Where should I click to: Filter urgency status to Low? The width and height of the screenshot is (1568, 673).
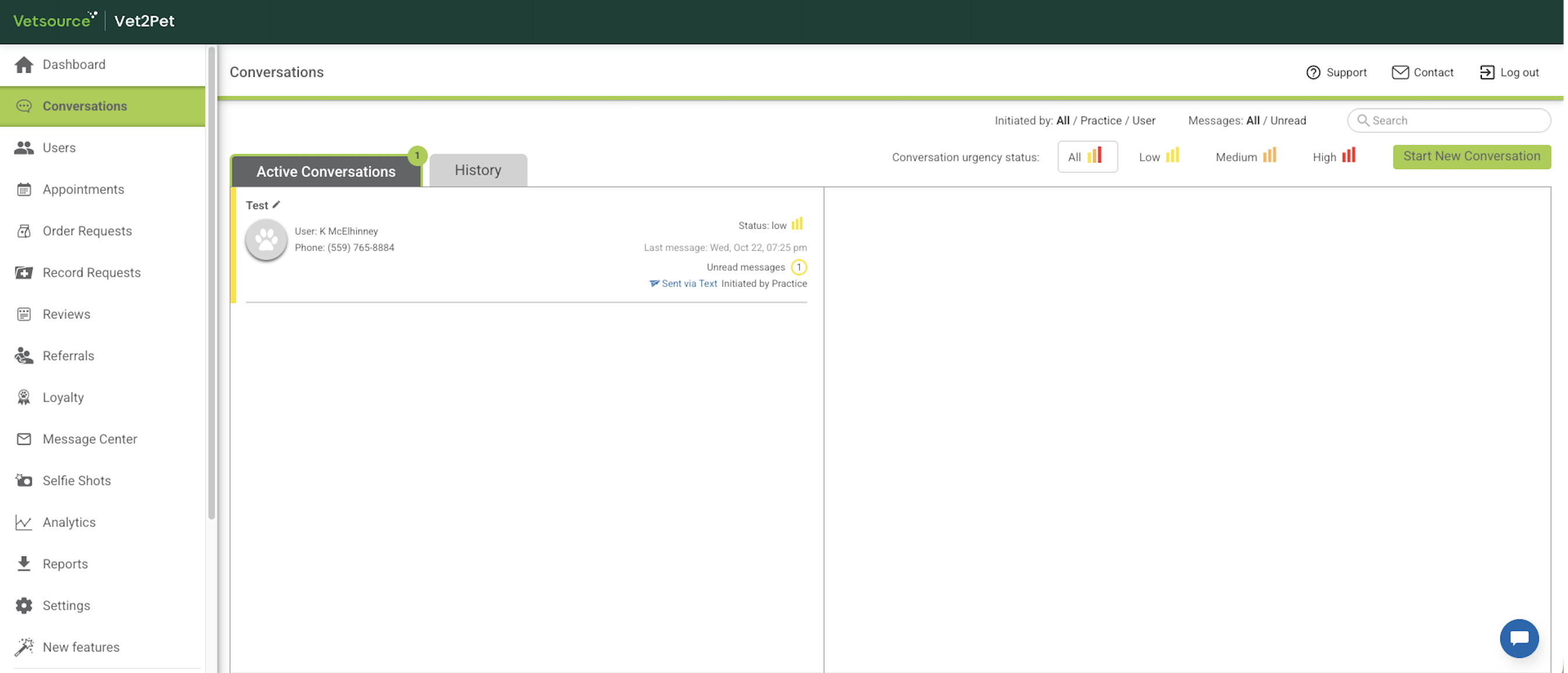(1158, 157)
